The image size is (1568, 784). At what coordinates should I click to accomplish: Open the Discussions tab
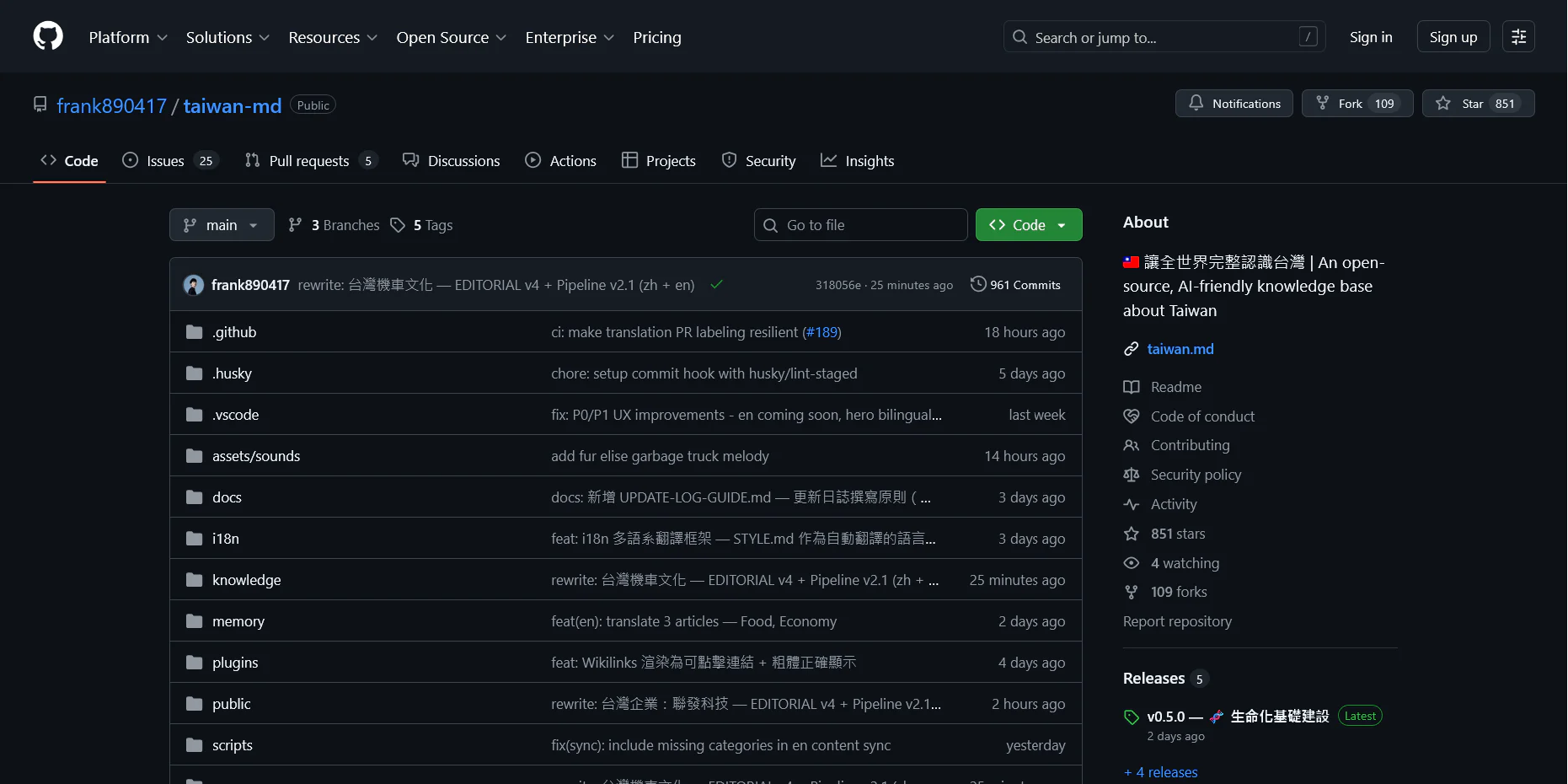452,160
